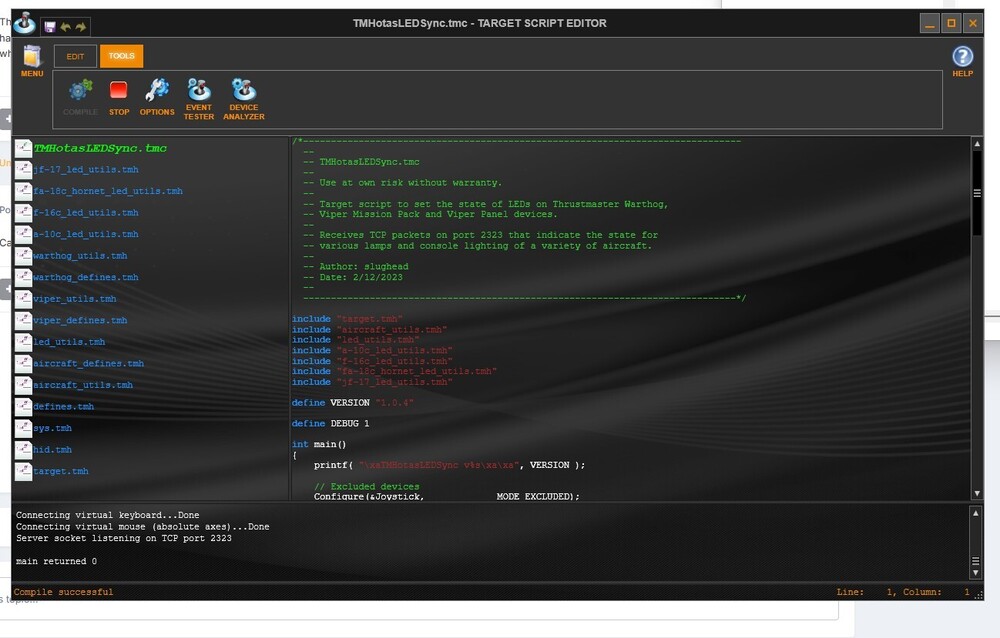
Task: Open HELP via the question mark icon
Action: coord(961,55)
